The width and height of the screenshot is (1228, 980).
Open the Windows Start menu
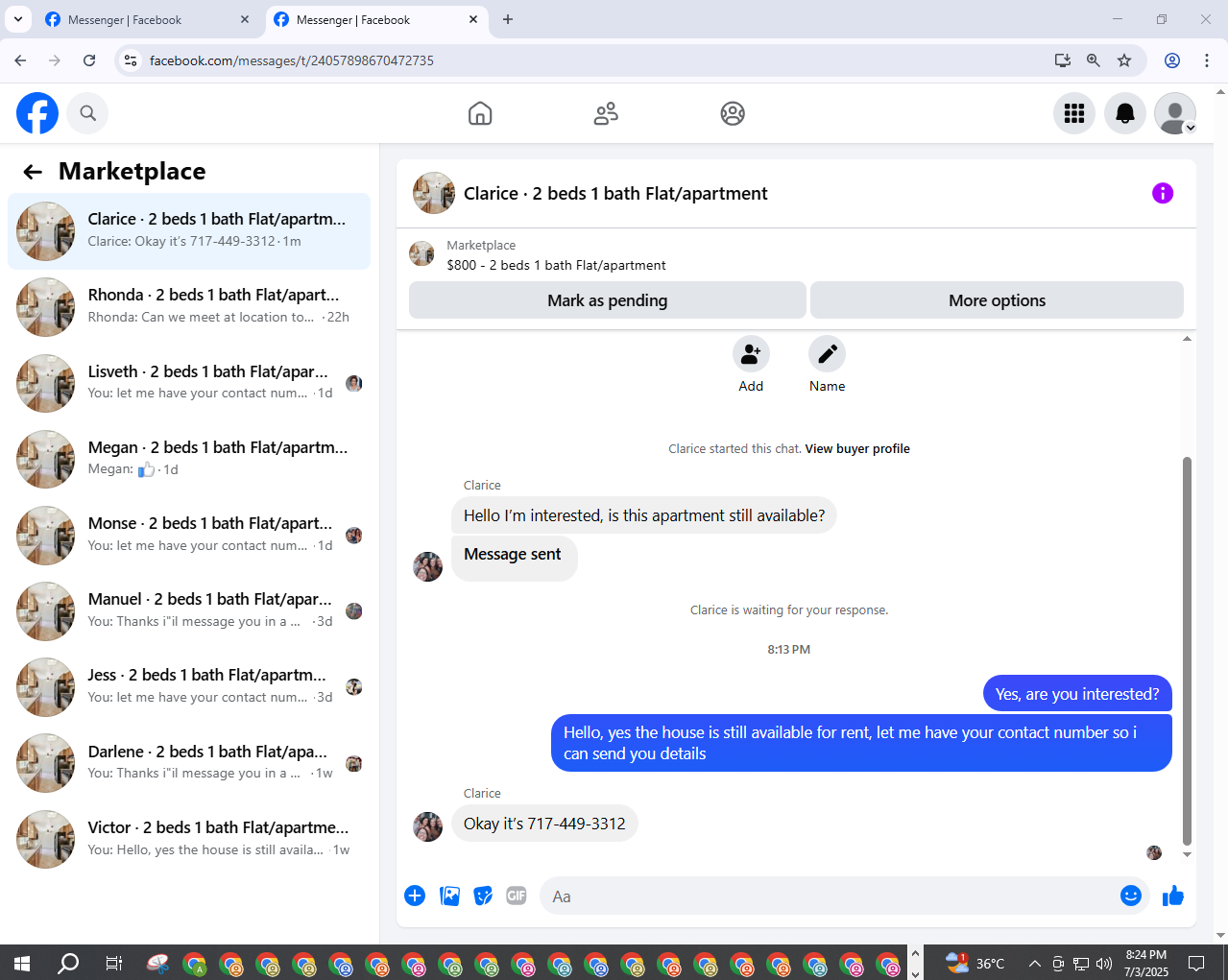click(22, 963)
